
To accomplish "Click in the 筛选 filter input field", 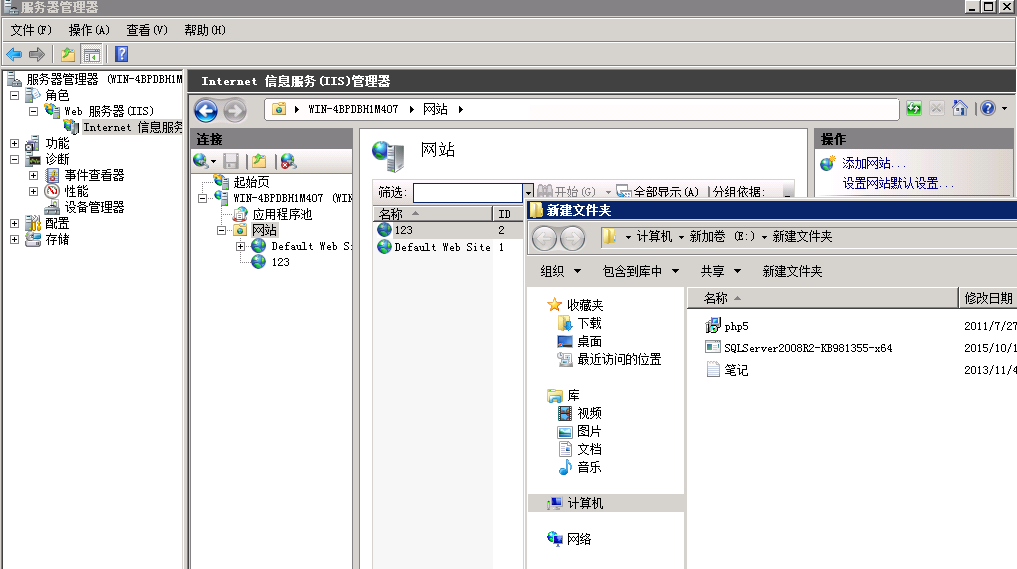I will click(468, 192).
